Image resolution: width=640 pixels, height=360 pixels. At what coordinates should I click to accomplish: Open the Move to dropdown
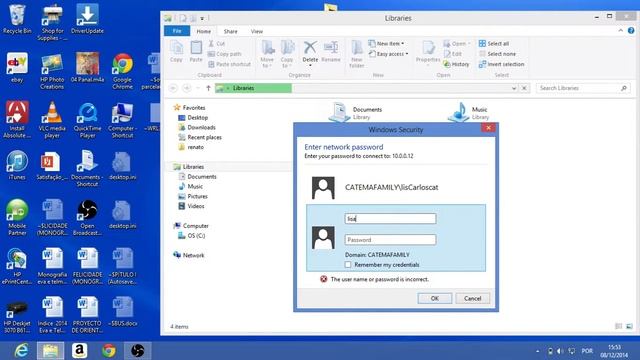267,54
